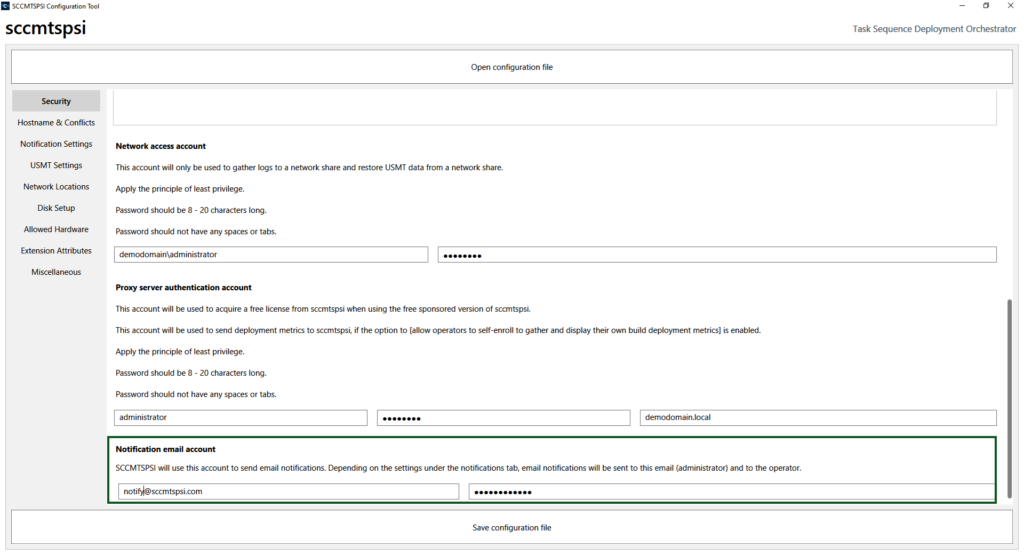The image size is (1024, 555).
Task: Click the Open configuration file button
Action: click(x=511, y=67)
